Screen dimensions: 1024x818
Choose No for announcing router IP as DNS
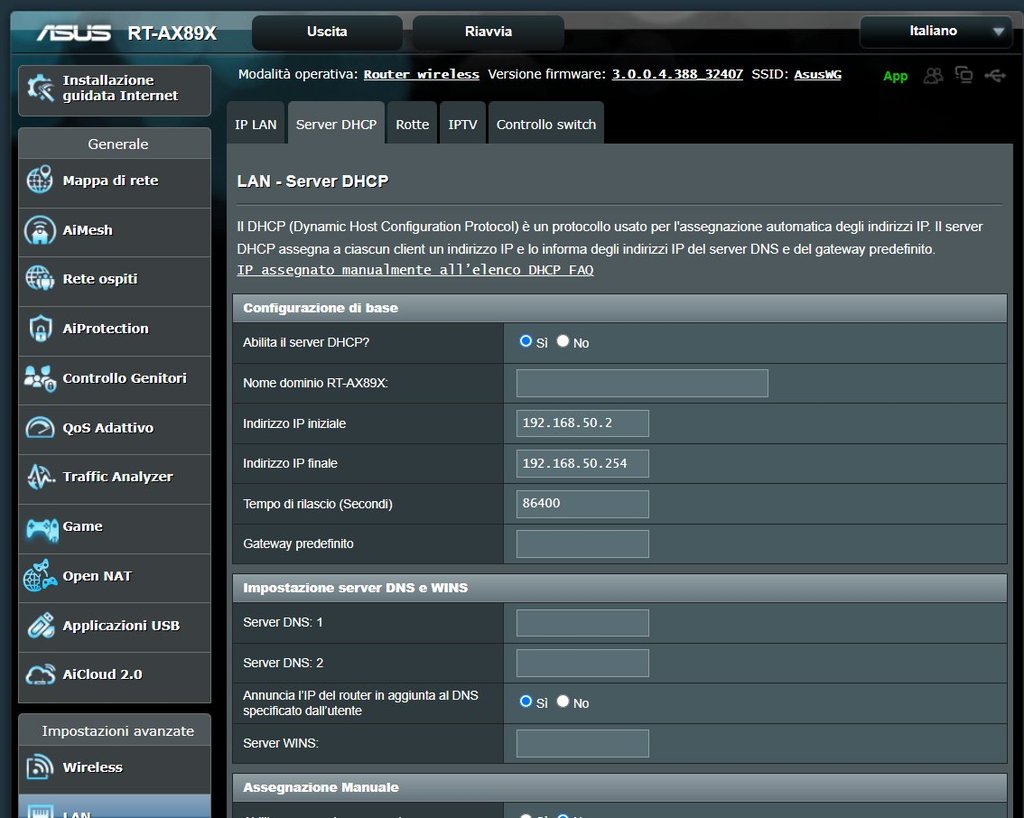(x=563, y=702)
